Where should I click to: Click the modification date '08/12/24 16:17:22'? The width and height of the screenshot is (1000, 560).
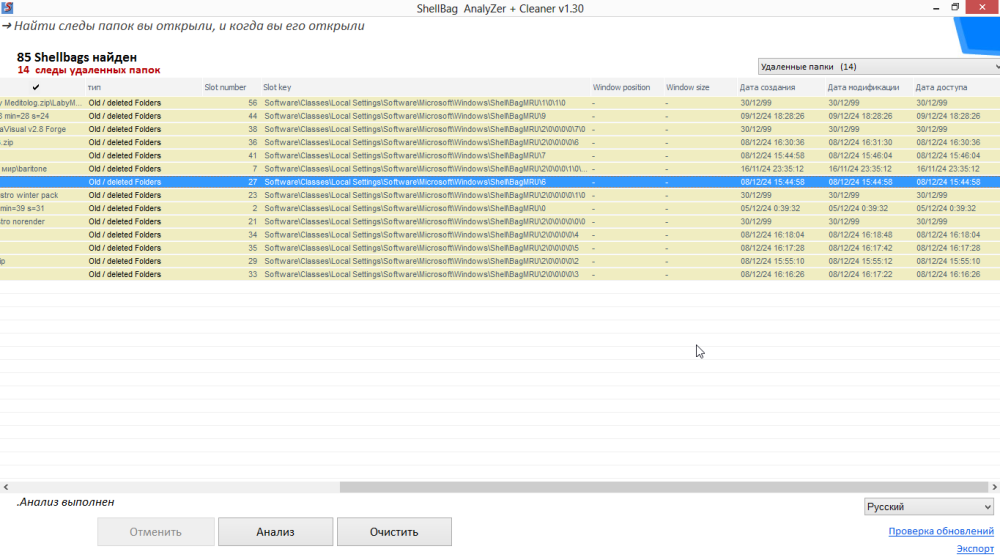tap(860, 274)
